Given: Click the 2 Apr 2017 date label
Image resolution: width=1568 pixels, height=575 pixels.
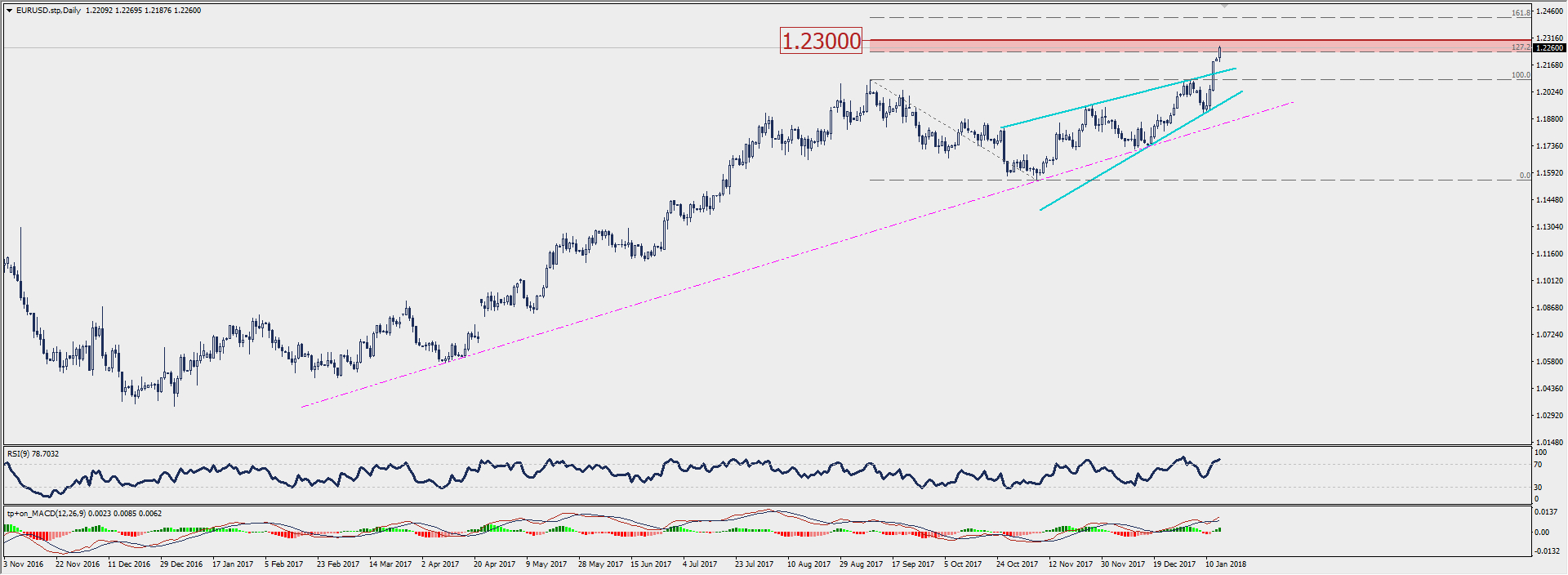Looking at the screenshot, I should tap(440, 564).
